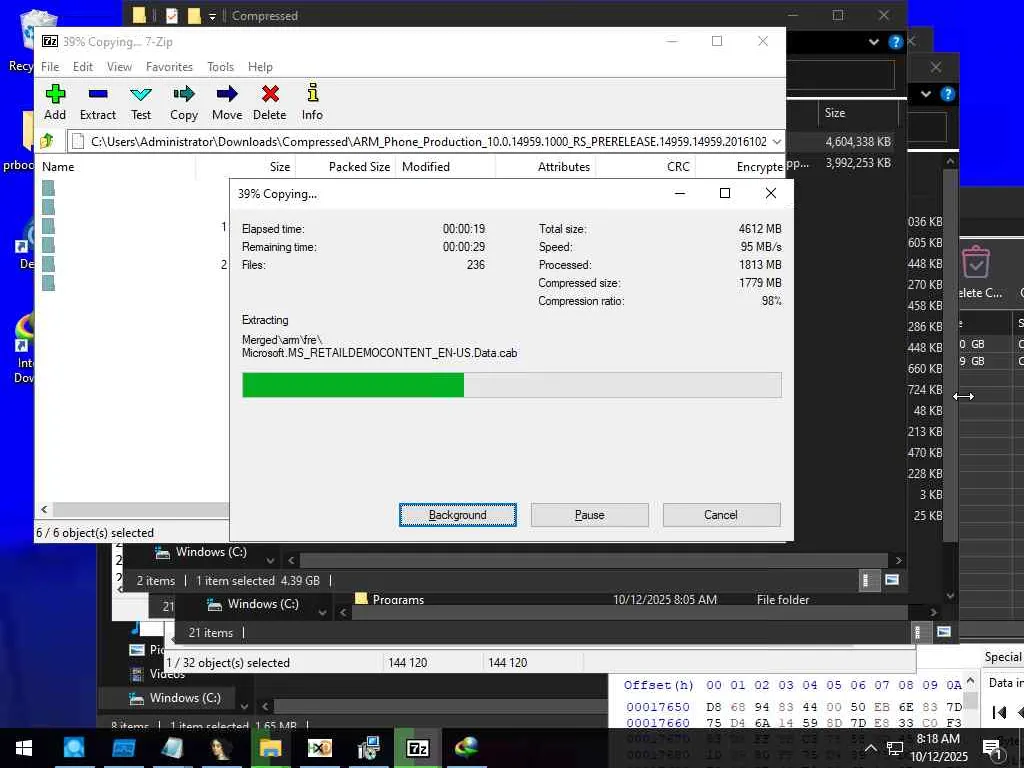The image size is (1024, 768).
Task: Click the taskbar clock showing 8:18 AM
Action: pyautogui.click(x=938, y=748)
